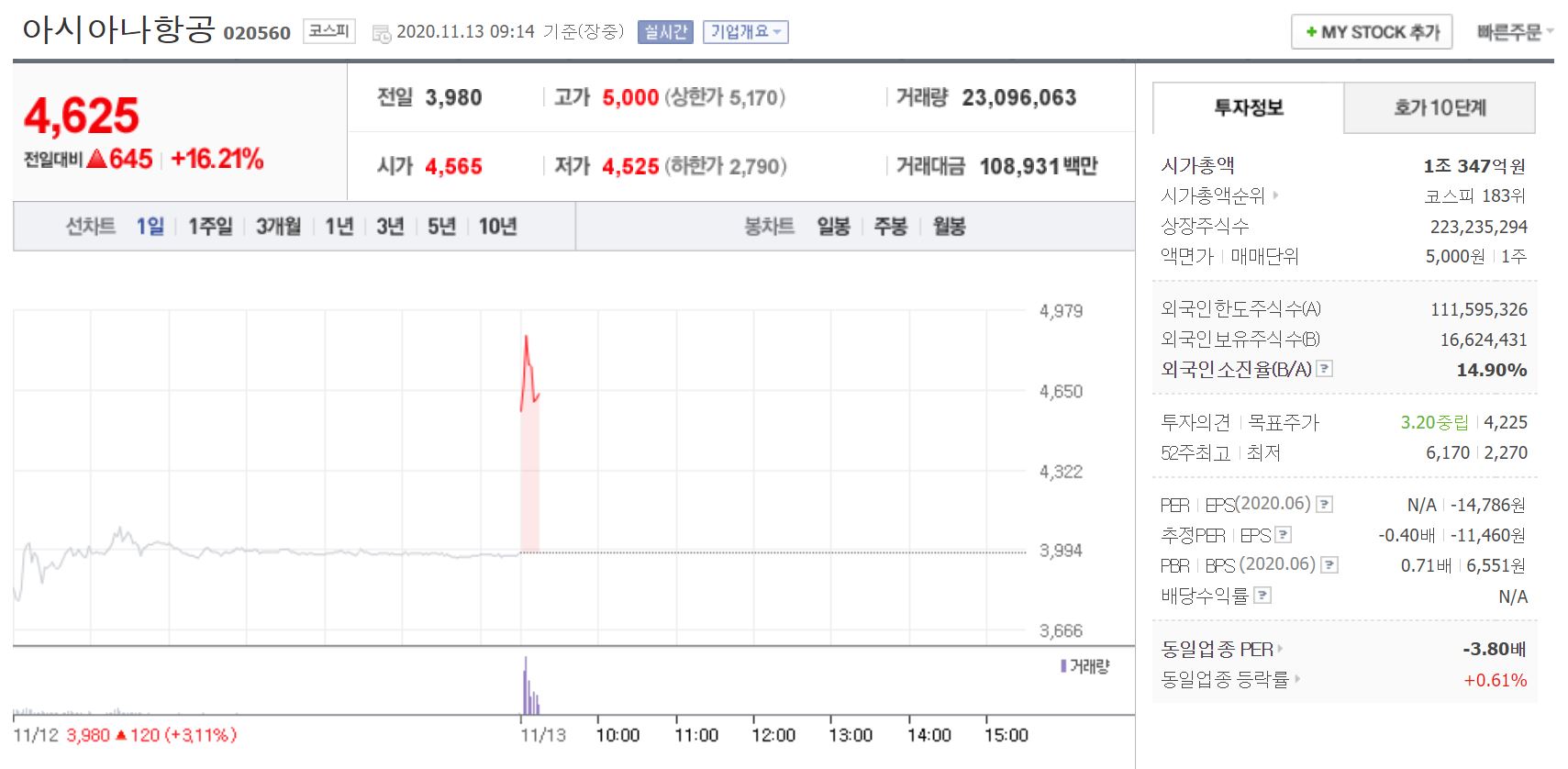Click the 거래대금 value 108,931백만
Screen dimensions: 1568x769
(1039, 166)
